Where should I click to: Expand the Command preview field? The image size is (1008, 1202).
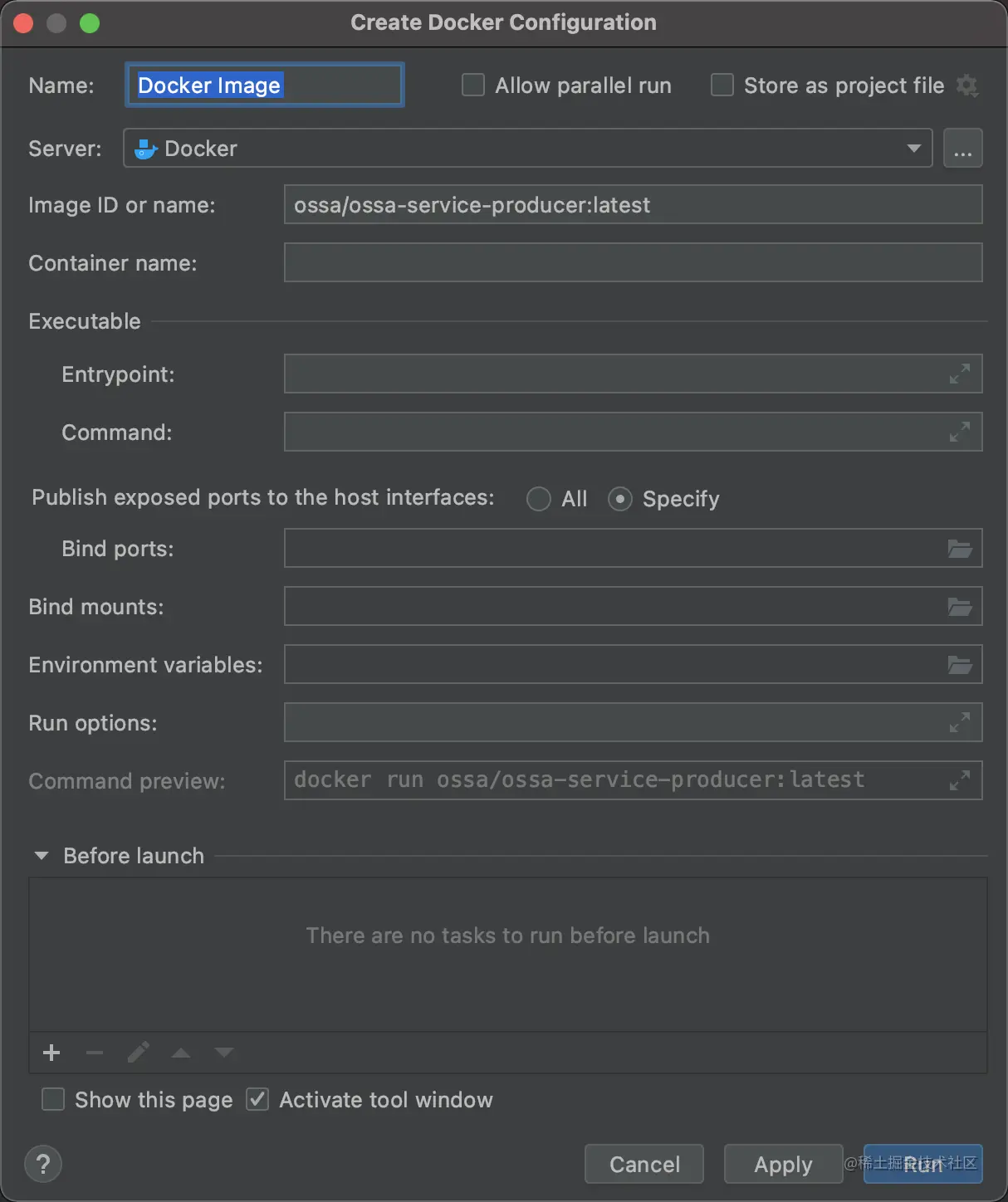960,781
